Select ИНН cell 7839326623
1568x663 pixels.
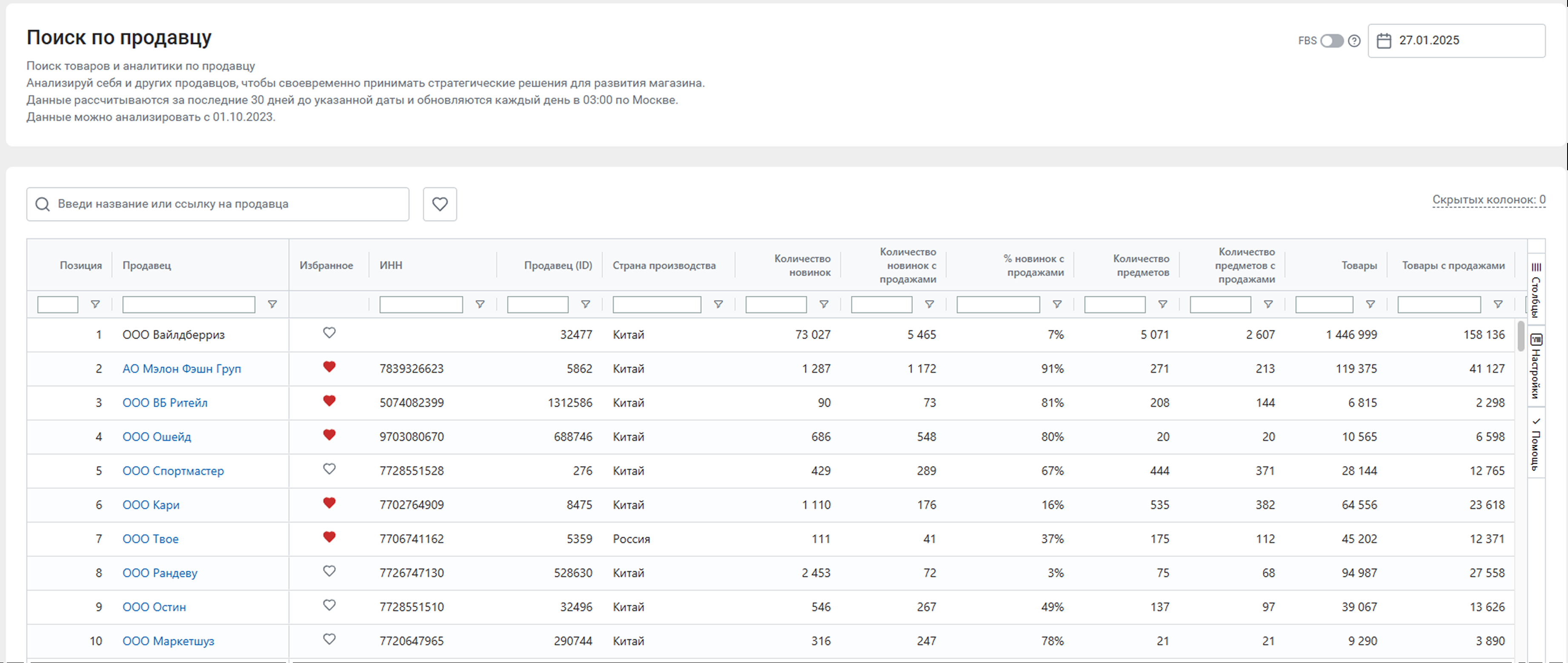[412, 369]
